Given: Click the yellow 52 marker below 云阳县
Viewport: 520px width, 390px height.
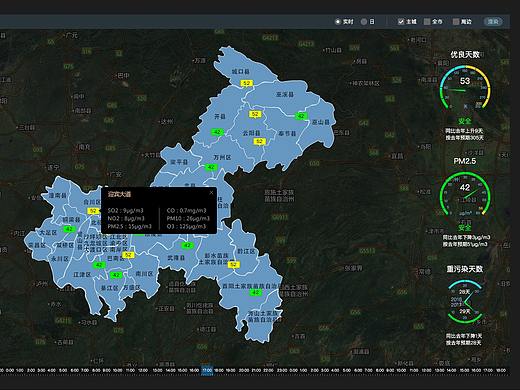Looking at the screenshot, I should pos(259,142).
